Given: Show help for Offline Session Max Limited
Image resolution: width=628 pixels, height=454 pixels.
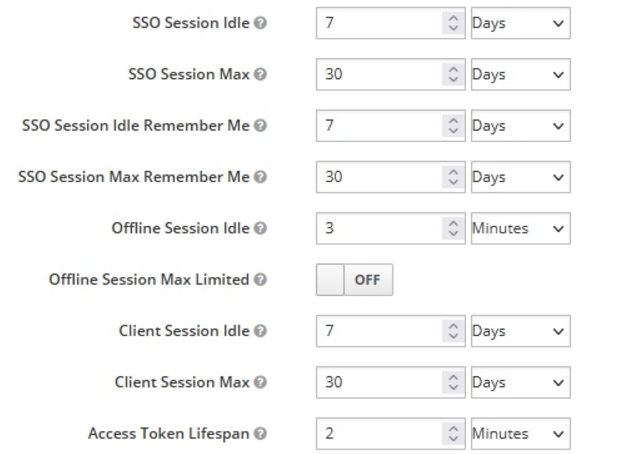Looking at the screenshot, I should [261, 280].
